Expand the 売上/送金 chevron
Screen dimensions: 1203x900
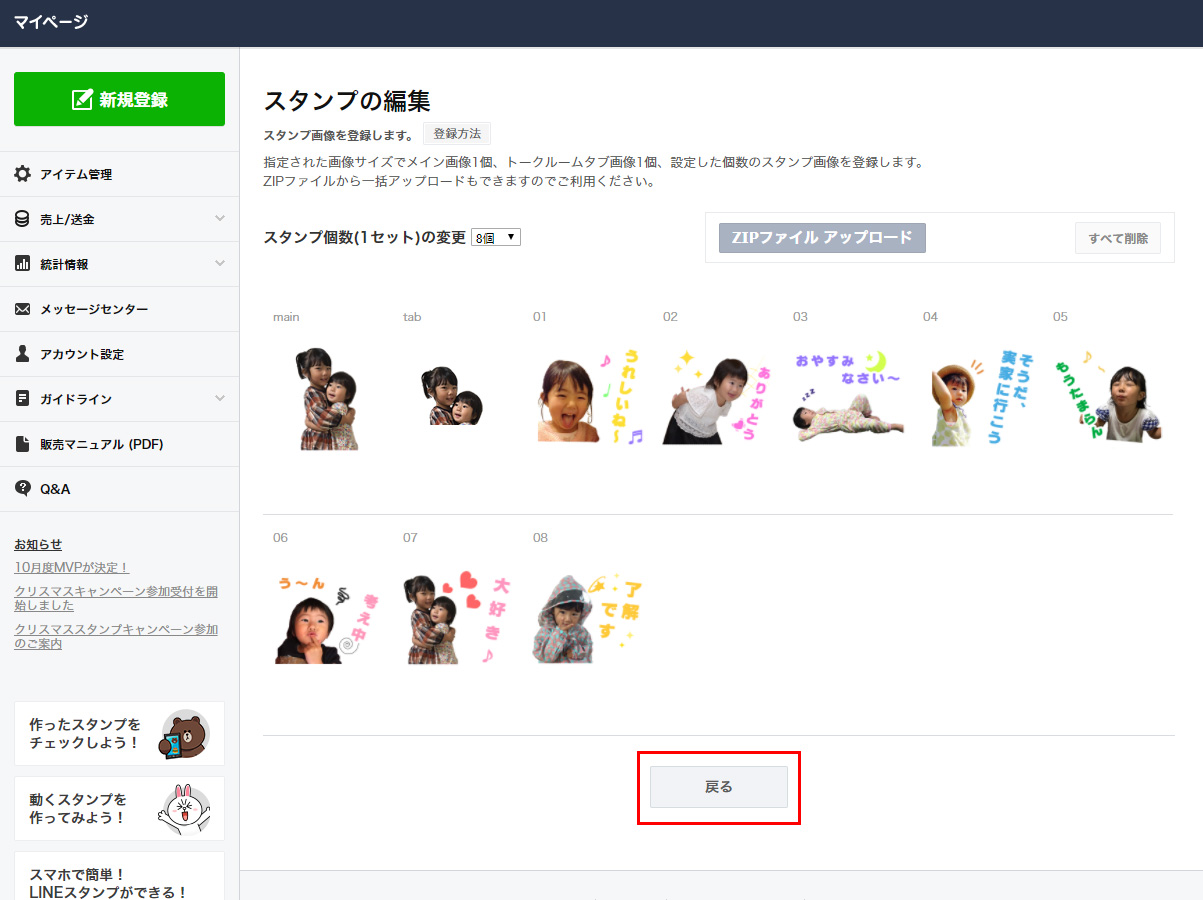[220, 219]
